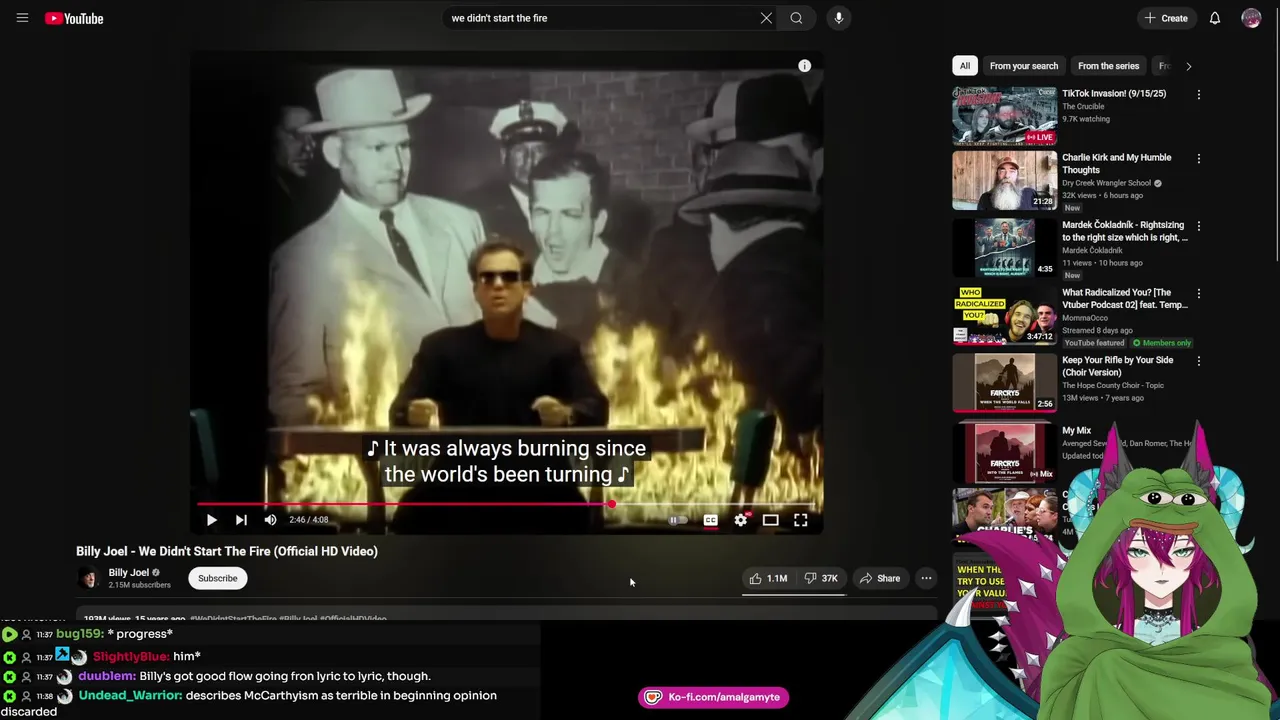Share this video
Viewport: 1280px width, 720px height.
tap(880, 578)
